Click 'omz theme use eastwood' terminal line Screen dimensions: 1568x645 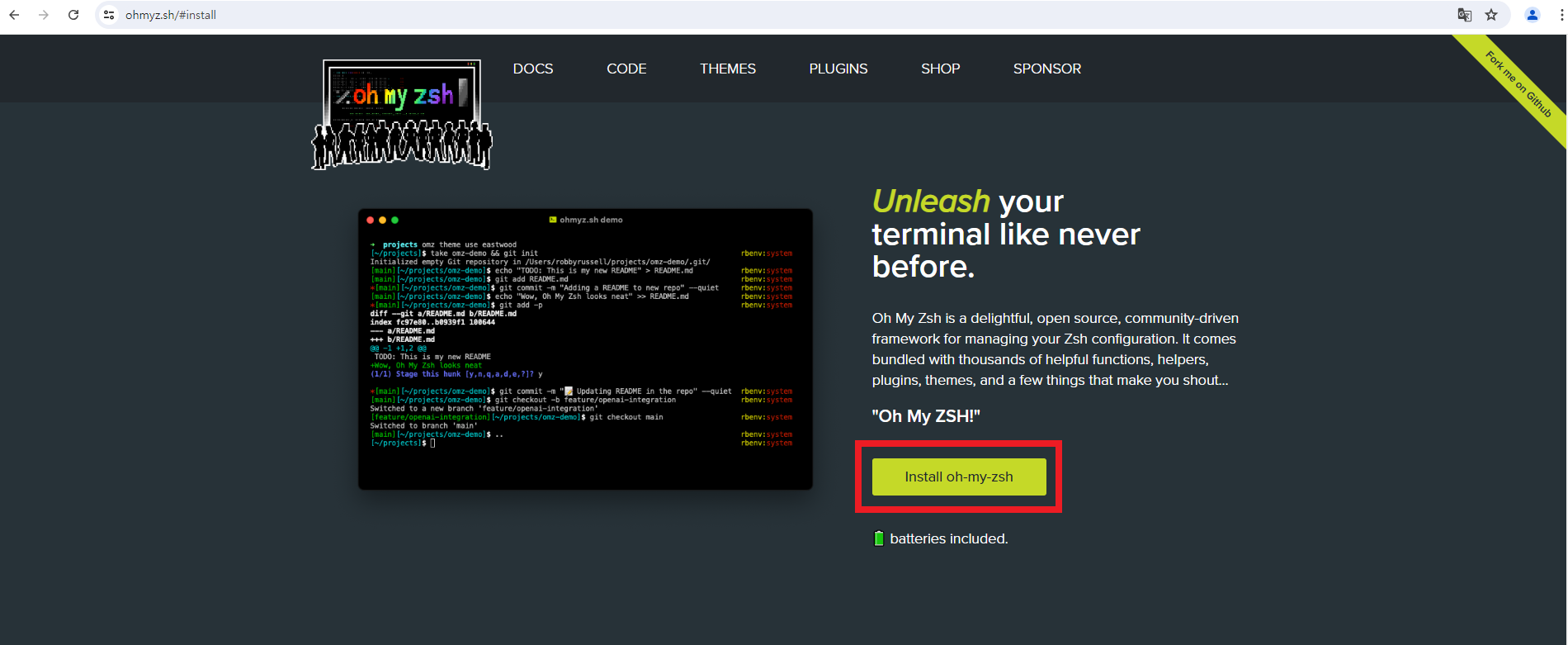pos(470,244)
